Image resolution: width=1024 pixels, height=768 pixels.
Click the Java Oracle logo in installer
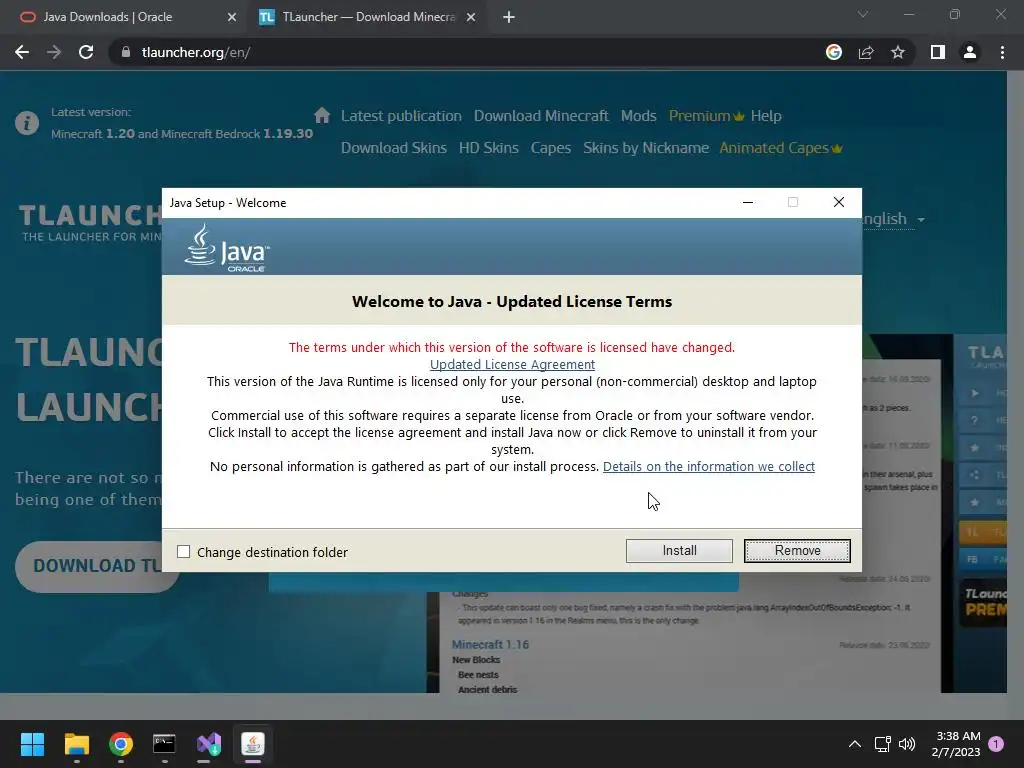coord(227,248)
